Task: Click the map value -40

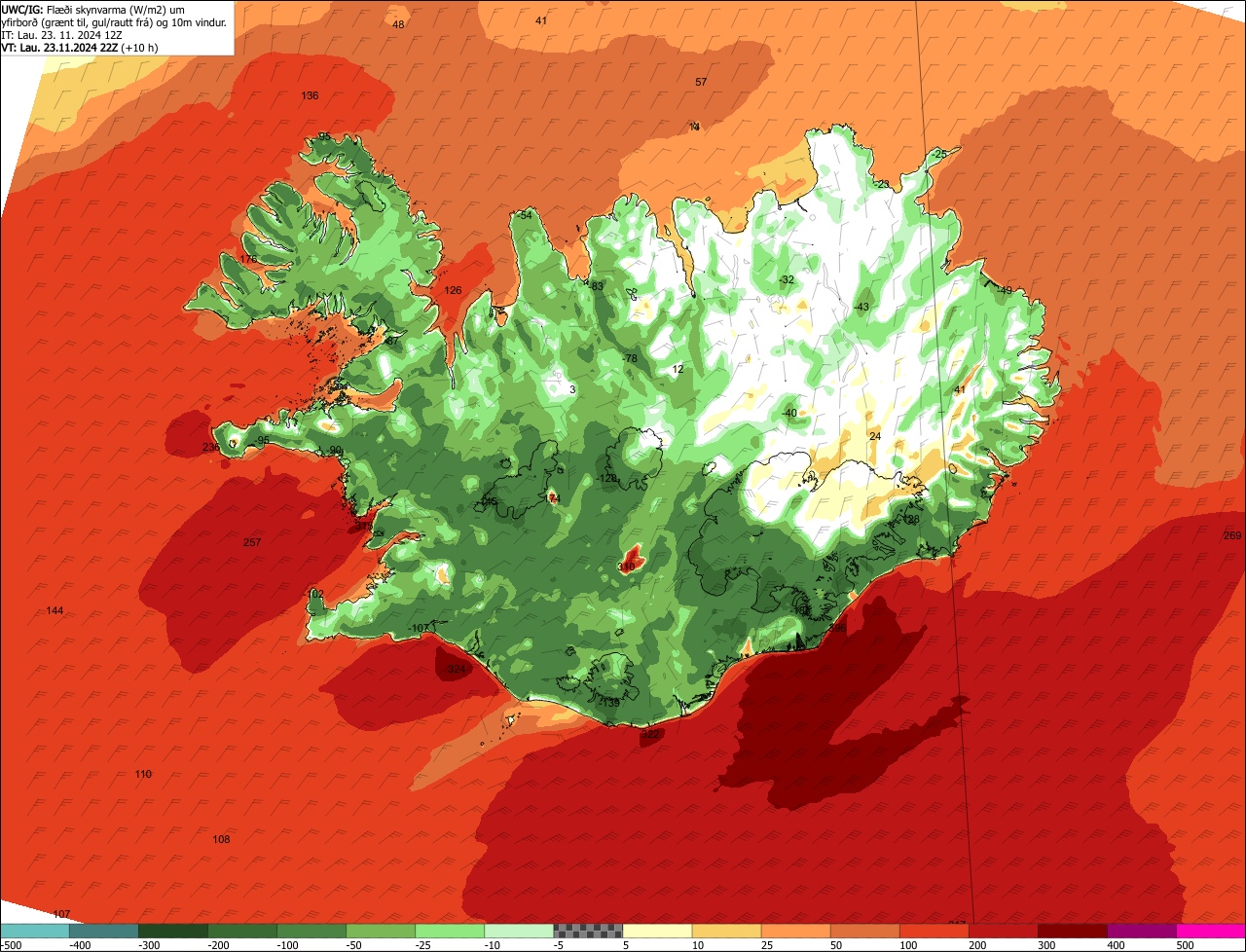Action: tap(789, 413)
